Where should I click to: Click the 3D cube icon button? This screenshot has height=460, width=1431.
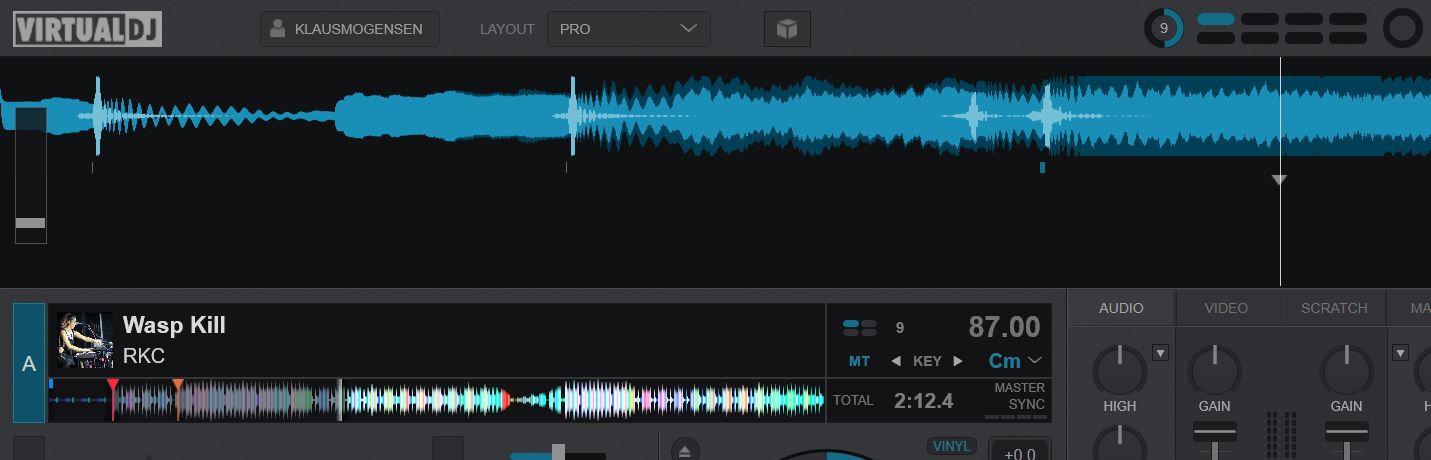(787, 29)
